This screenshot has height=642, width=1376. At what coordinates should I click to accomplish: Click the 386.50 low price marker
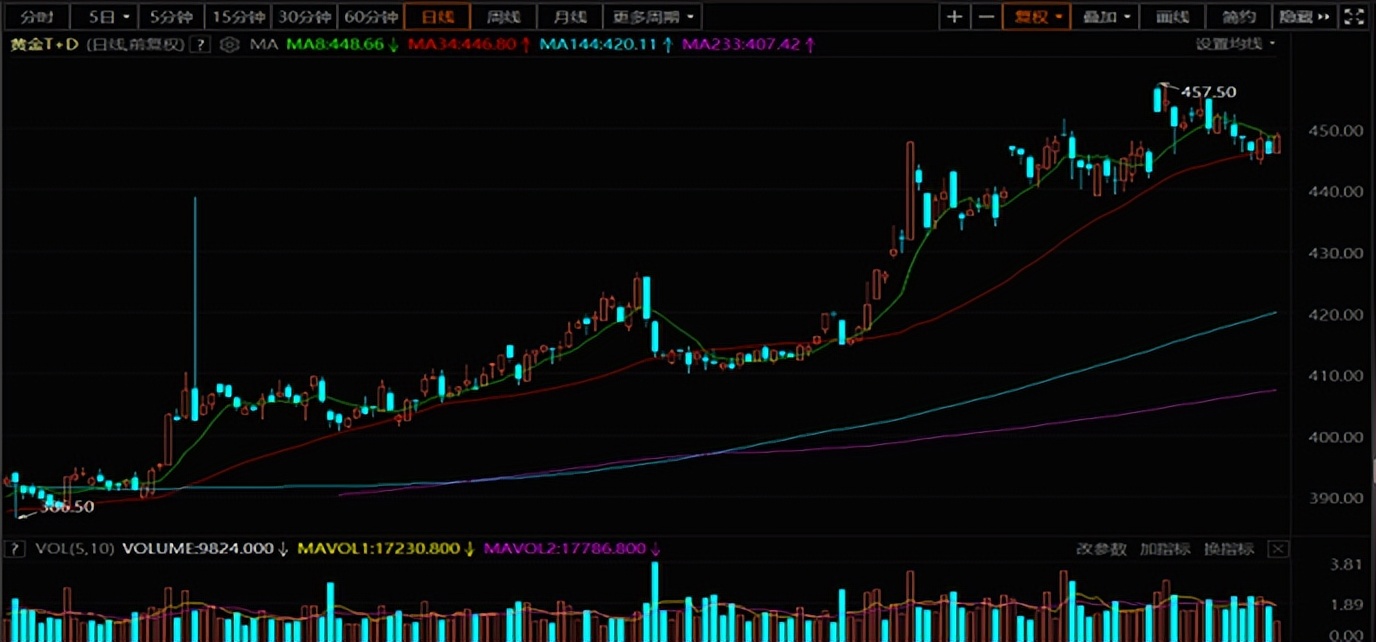point(66,507)
